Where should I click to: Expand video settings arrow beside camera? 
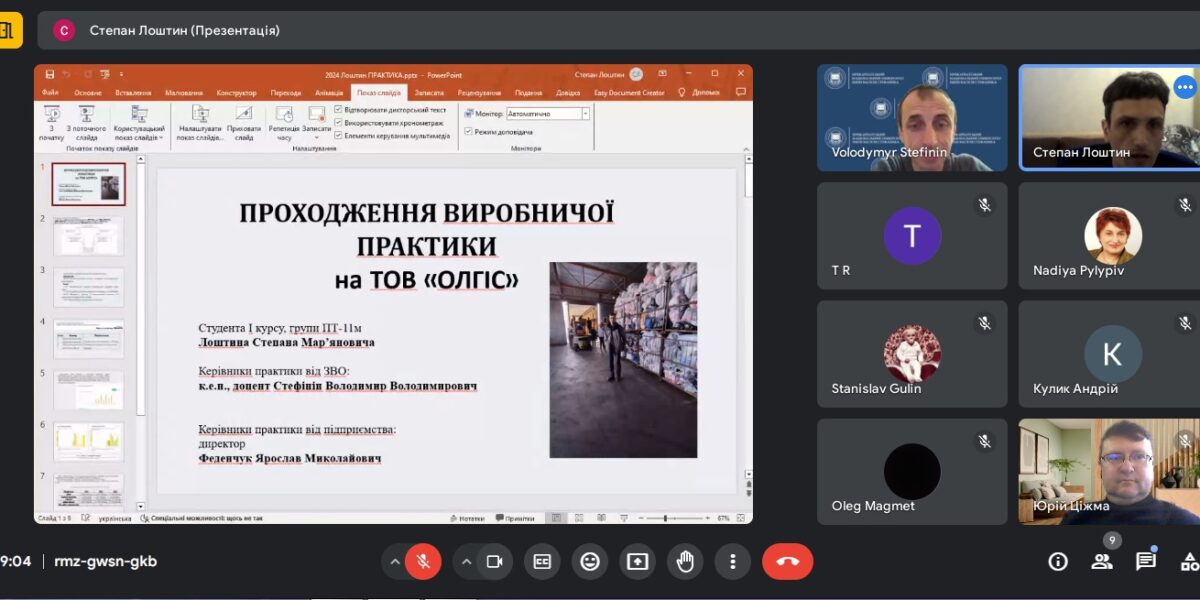coord(466,561)
